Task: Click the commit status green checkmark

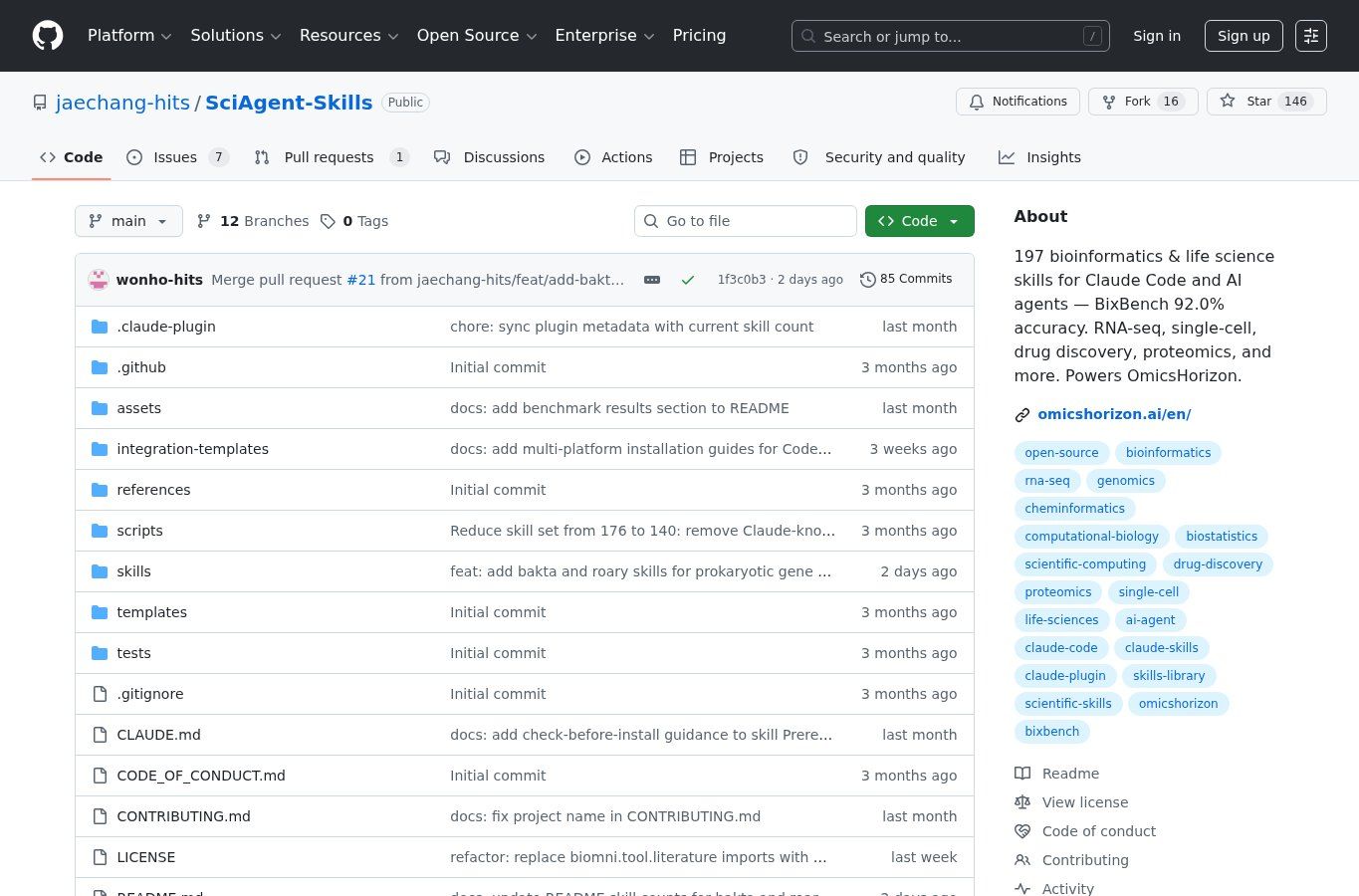Action: pyautogui.click(x=688, y=280)
